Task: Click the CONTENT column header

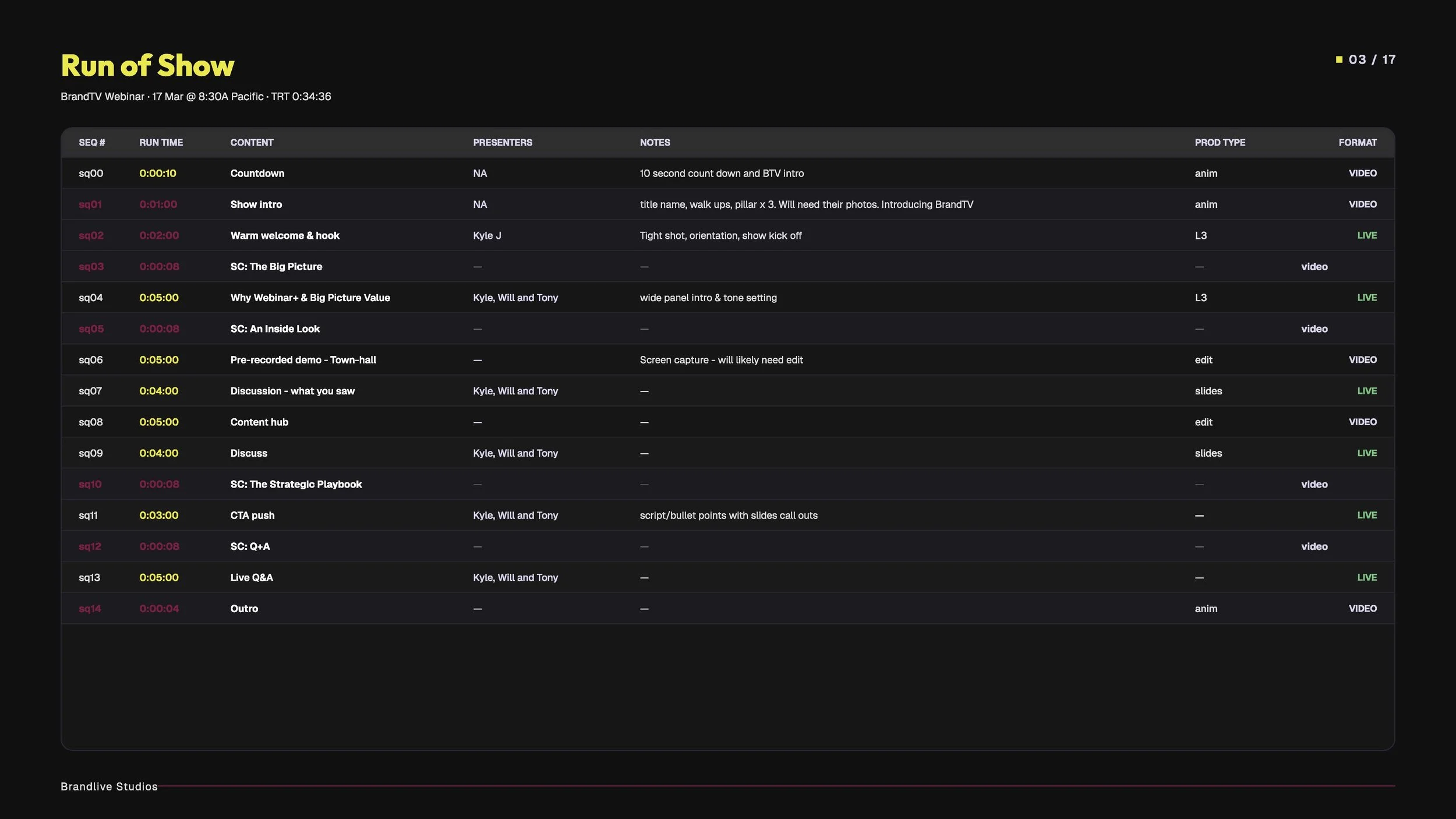Action: (x=252, y=143)
